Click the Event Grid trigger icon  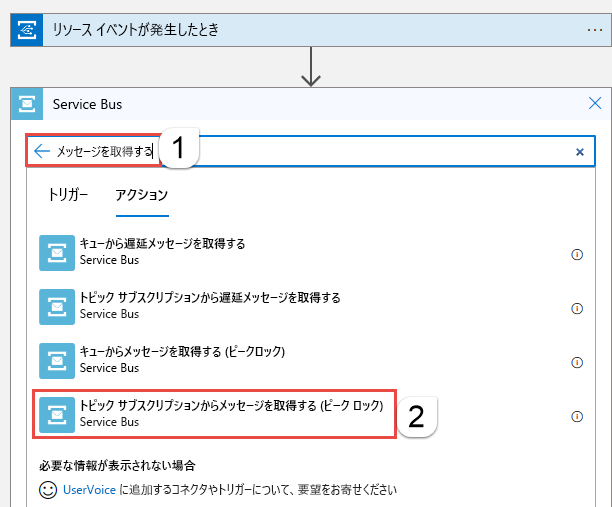pyautogui.click(x=27, y=30)
